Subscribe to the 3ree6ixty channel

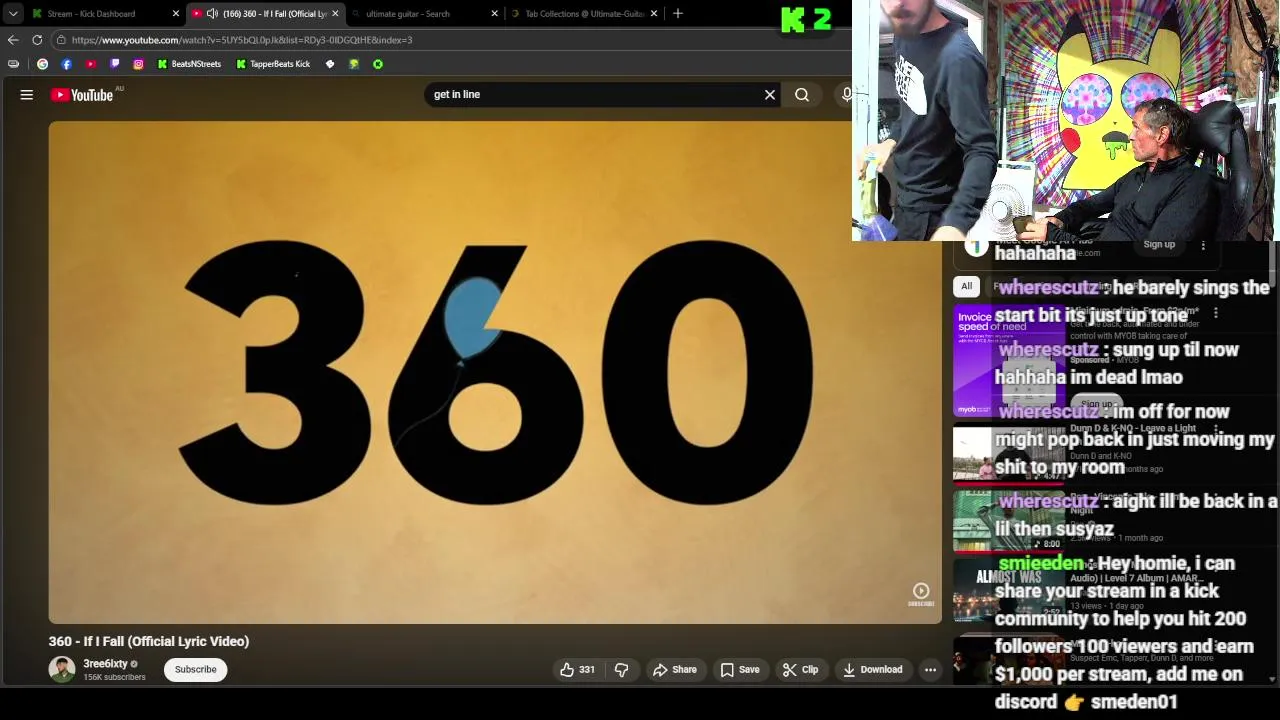196,670
